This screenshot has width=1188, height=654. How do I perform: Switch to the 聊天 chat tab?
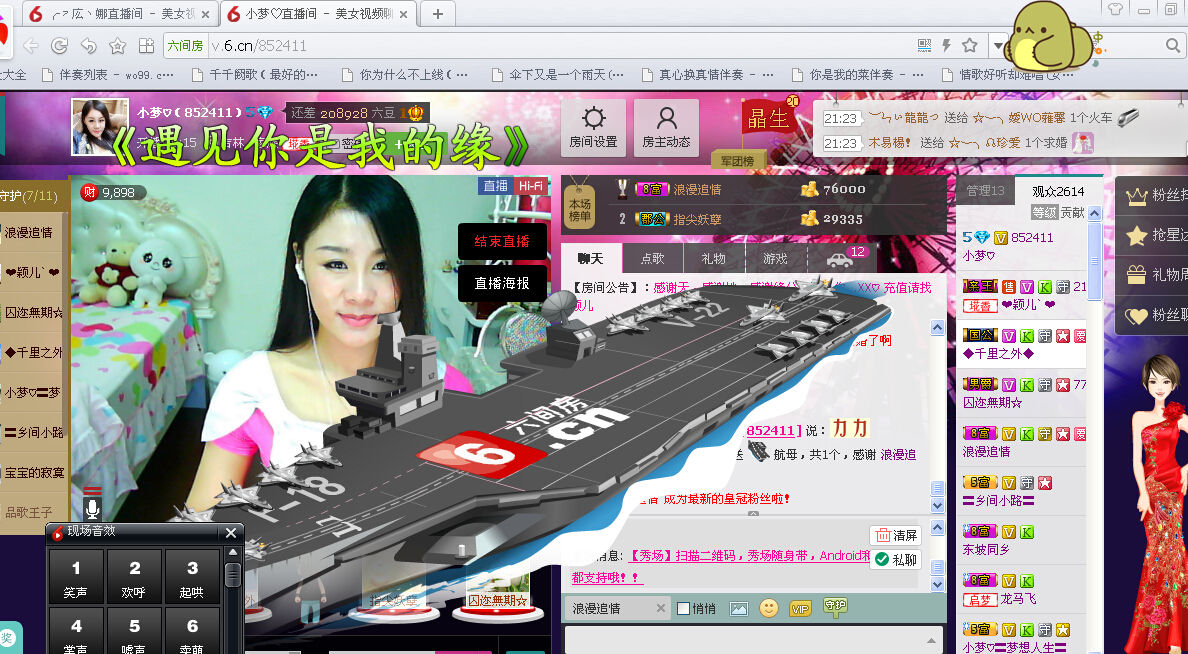(590, 258)
